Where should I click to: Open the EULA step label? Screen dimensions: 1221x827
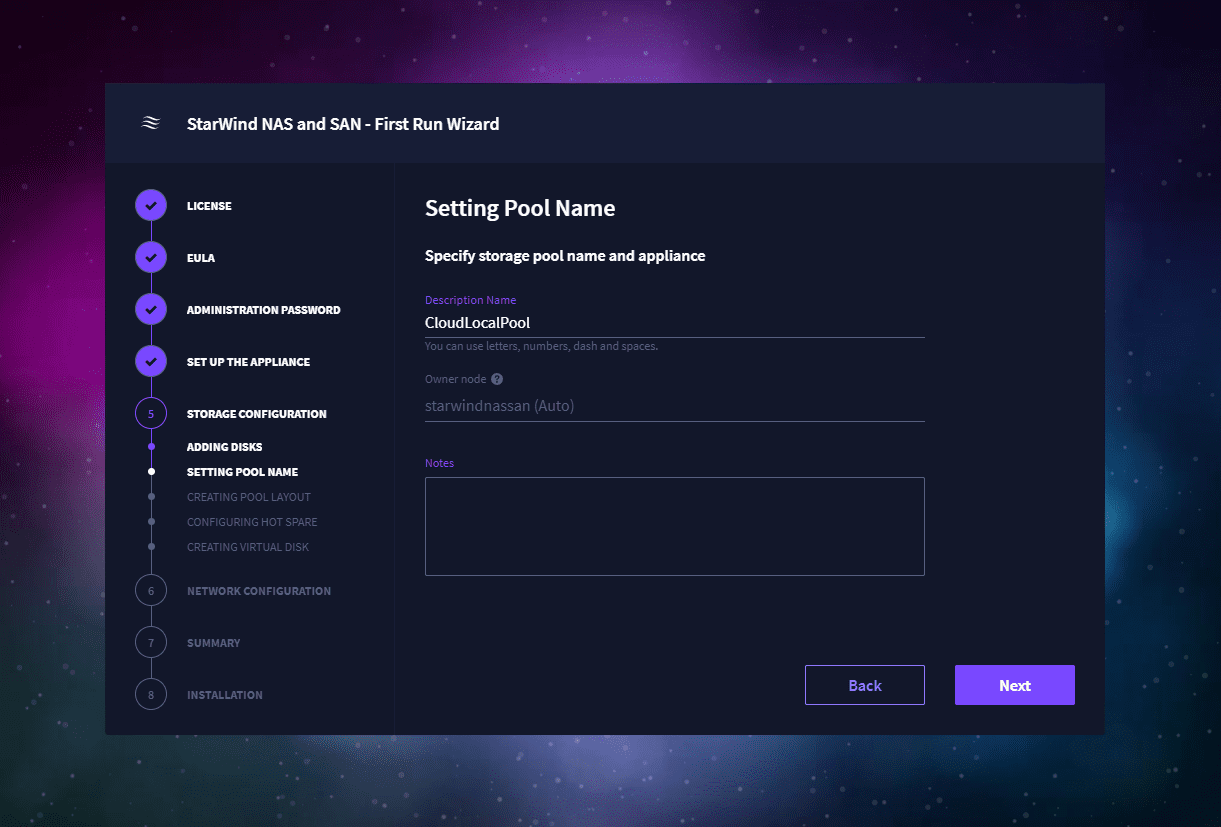tap(201, 258)
